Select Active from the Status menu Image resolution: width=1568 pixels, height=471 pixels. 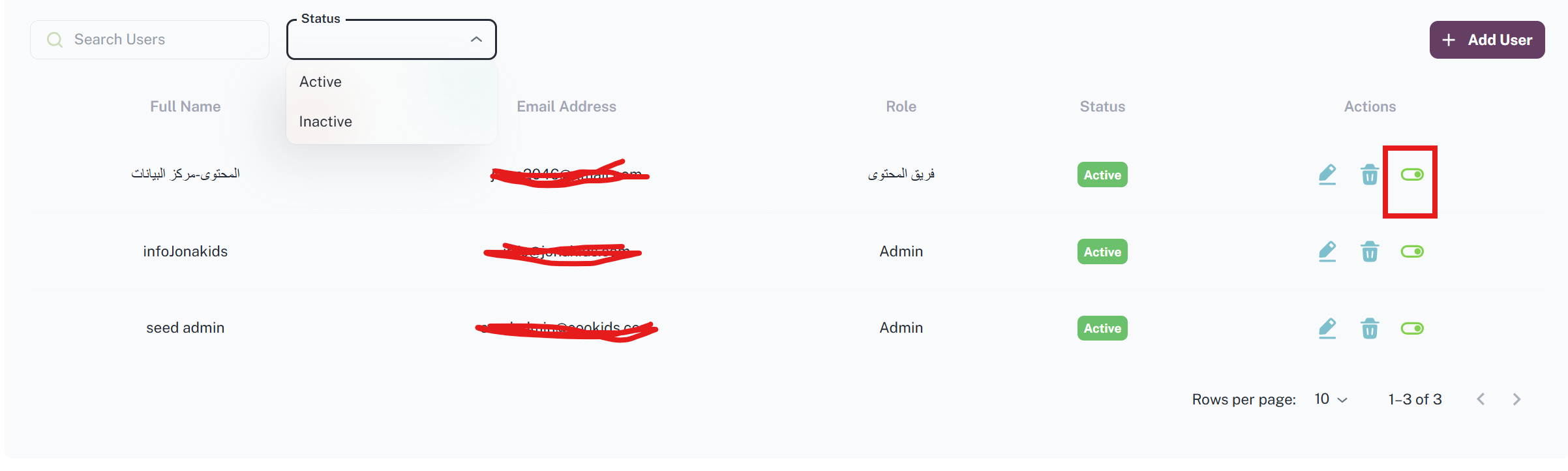320,82
